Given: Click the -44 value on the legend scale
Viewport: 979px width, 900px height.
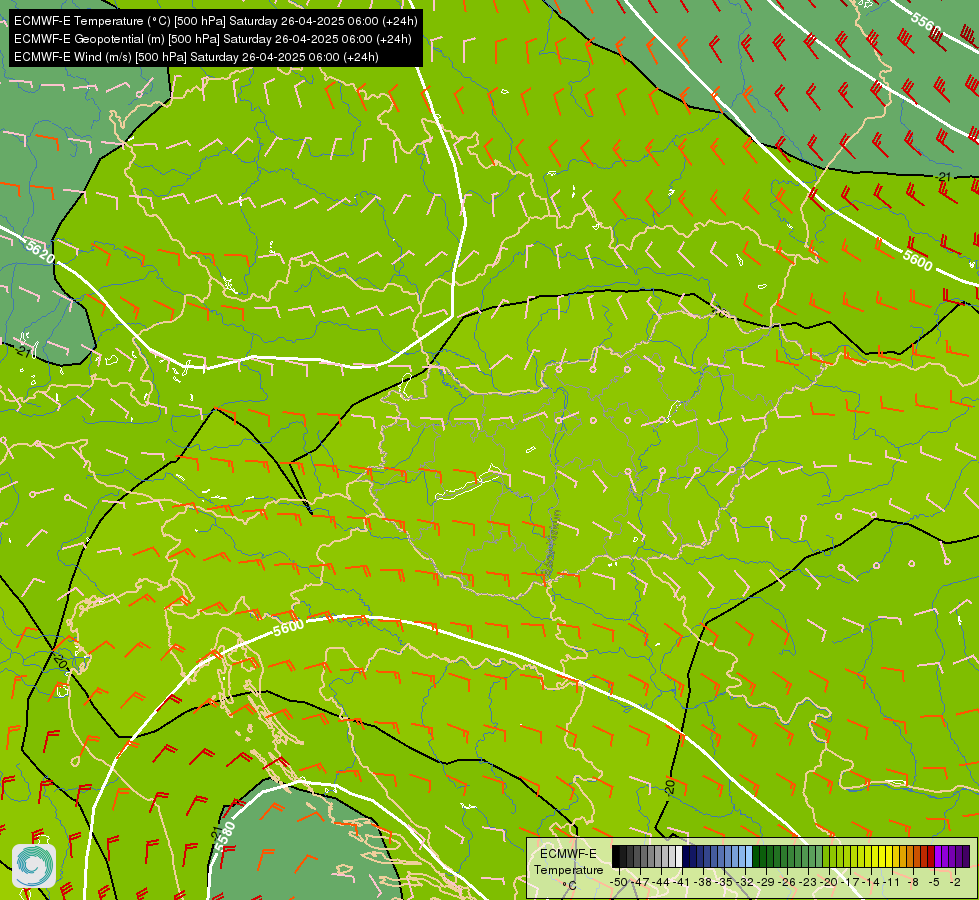Looking at the screenshot, I should point(661,882).
